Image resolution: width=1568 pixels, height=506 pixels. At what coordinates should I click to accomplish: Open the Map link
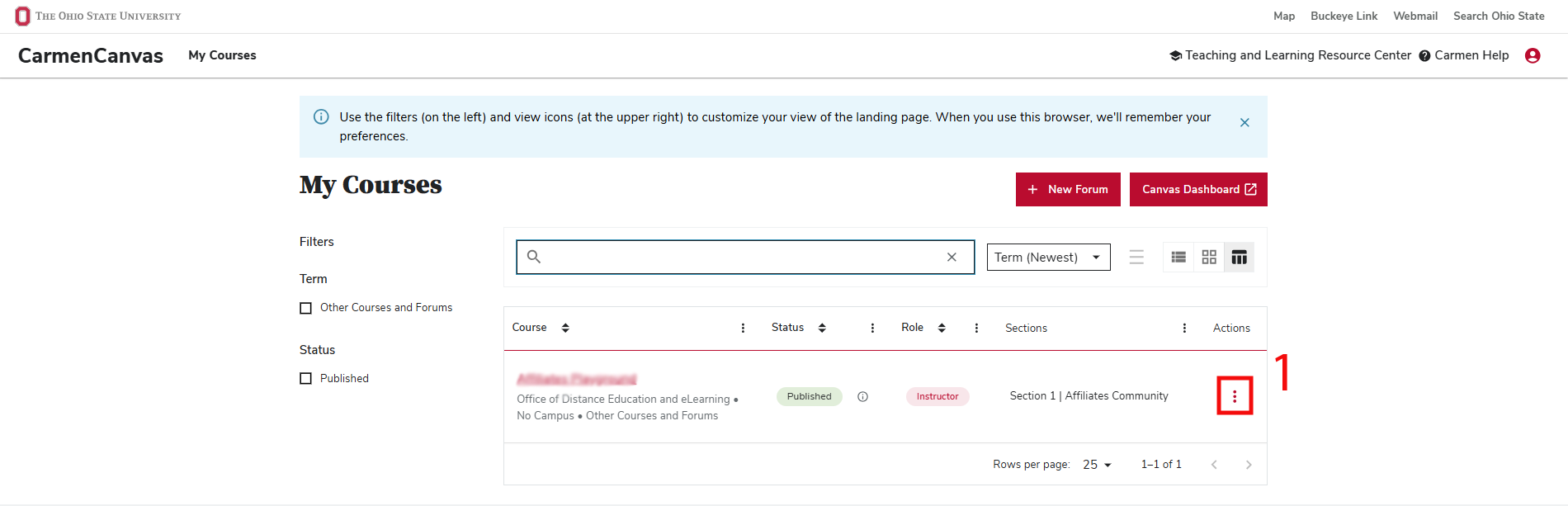[1284, 16]
